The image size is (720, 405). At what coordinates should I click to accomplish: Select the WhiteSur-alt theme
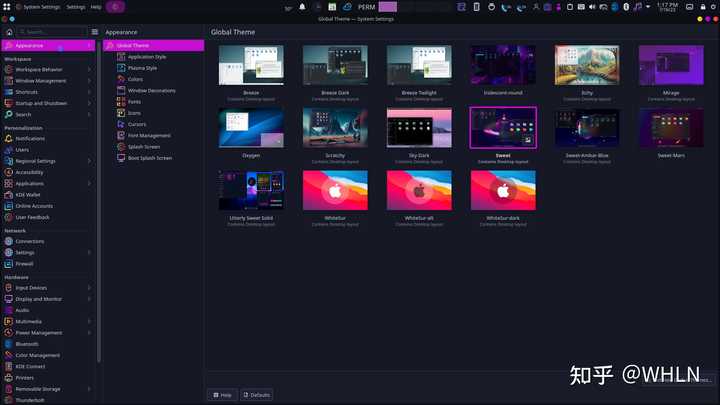419,191
